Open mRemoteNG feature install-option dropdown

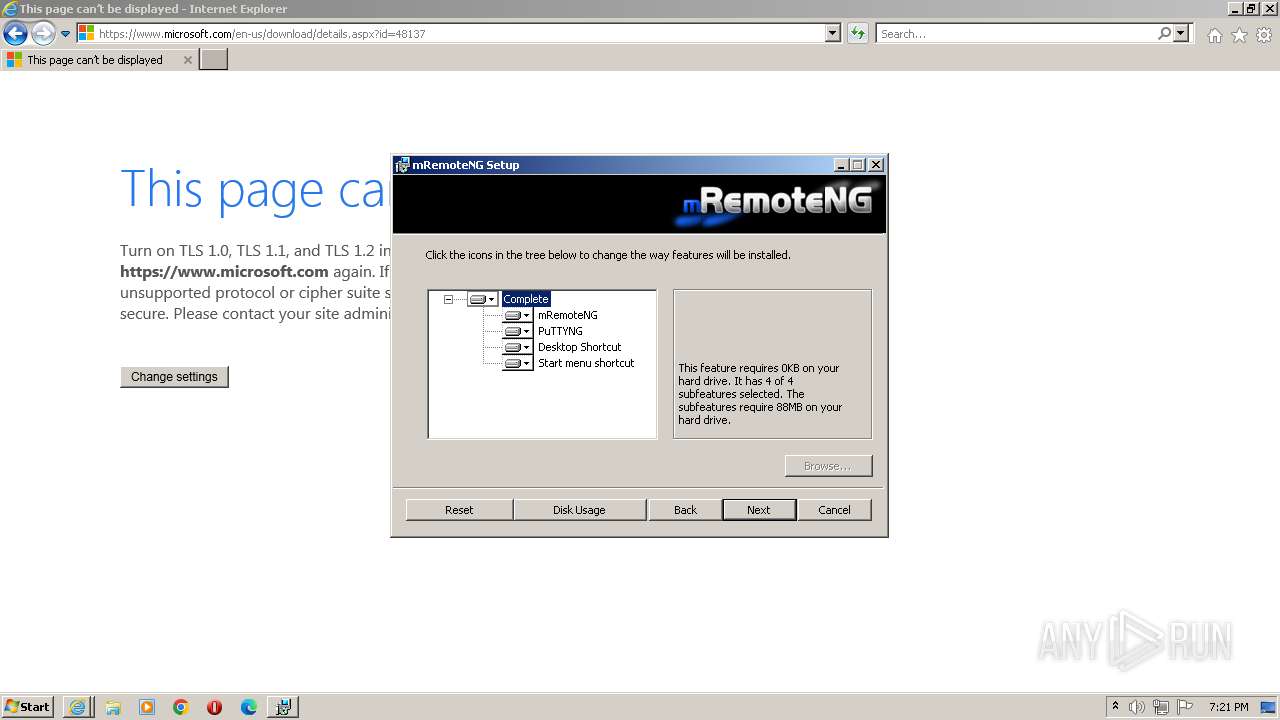pyautogui.click(x=517, y=315)
